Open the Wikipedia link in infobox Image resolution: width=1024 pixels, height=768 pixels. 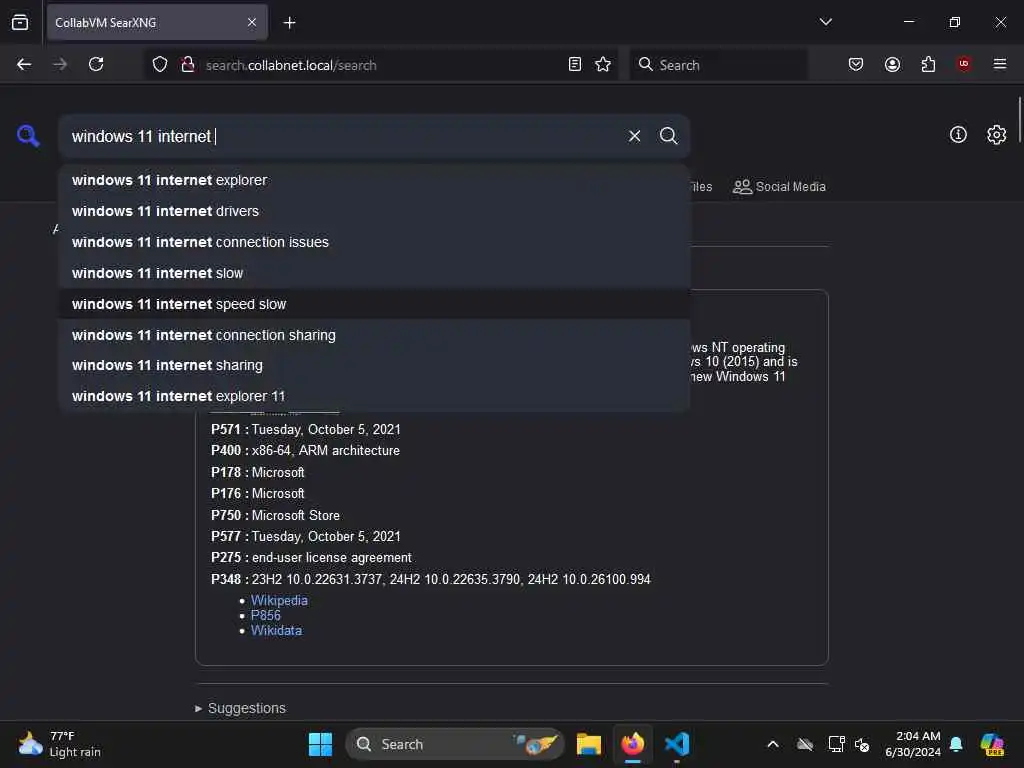(x=279, y=600)
